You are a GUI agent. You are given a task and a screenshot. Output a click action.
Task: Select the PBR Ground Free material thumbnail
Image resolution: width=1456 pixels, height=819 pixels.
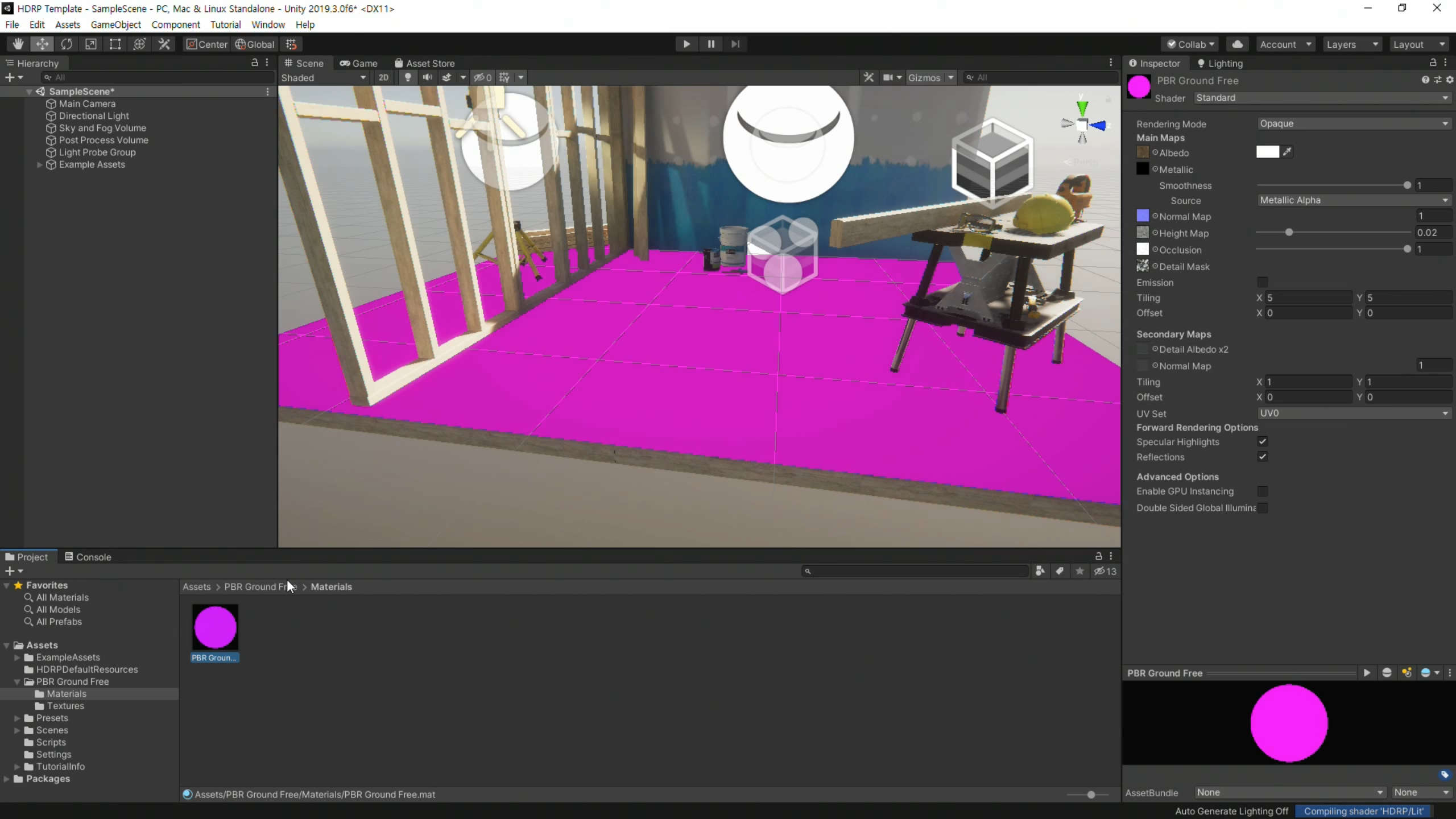(x=215, y=627)
